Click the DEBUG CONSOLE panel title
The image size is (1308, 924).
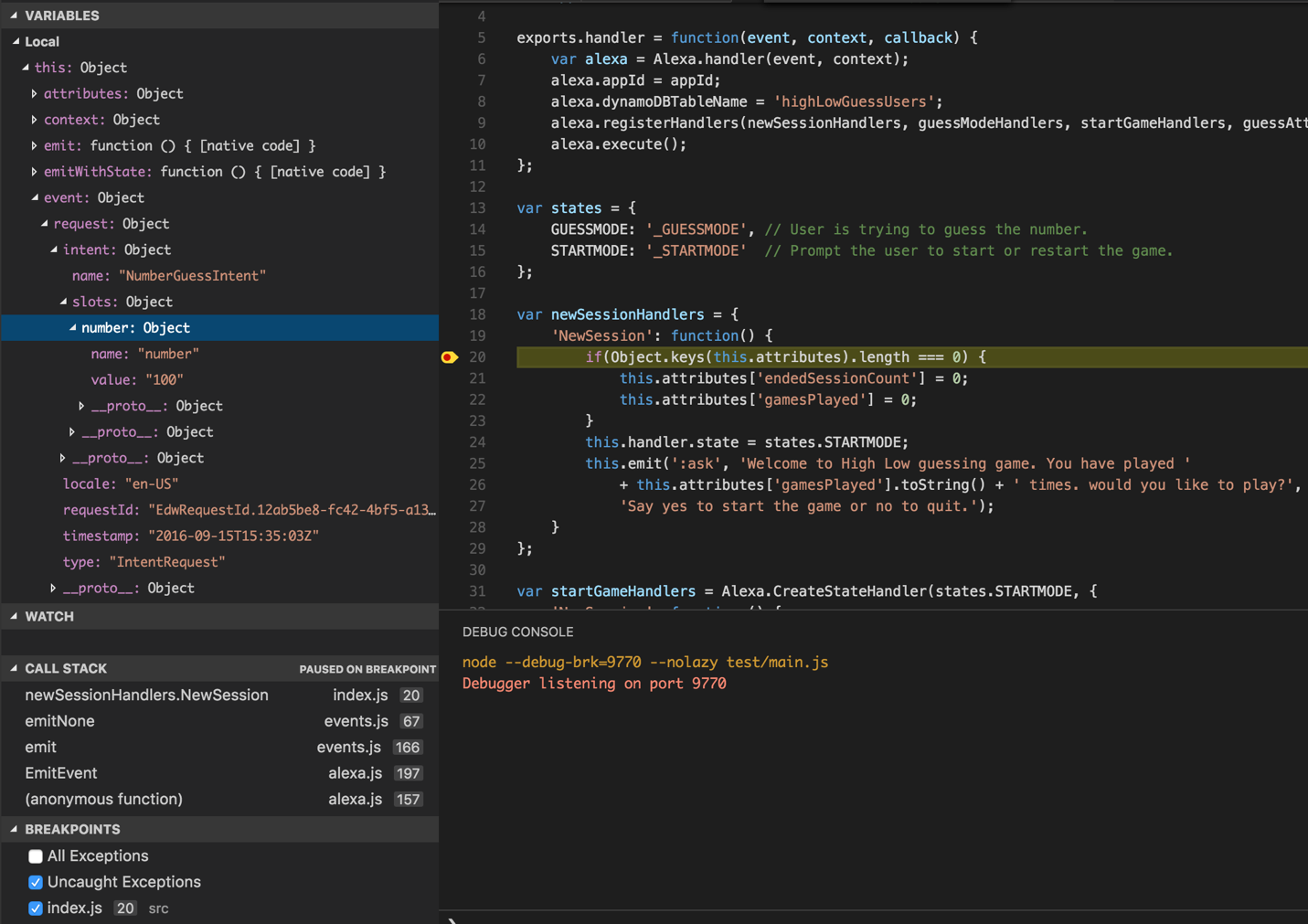point(517,632)
